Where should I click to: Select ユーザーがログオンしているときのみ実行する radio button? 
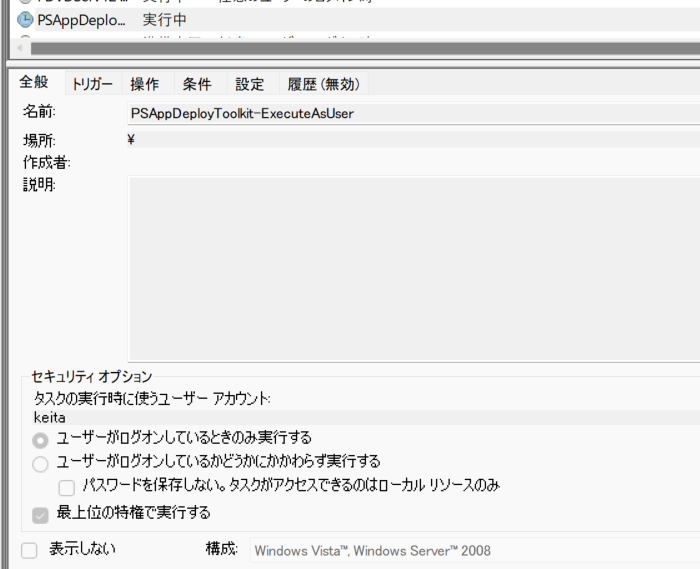40,440
